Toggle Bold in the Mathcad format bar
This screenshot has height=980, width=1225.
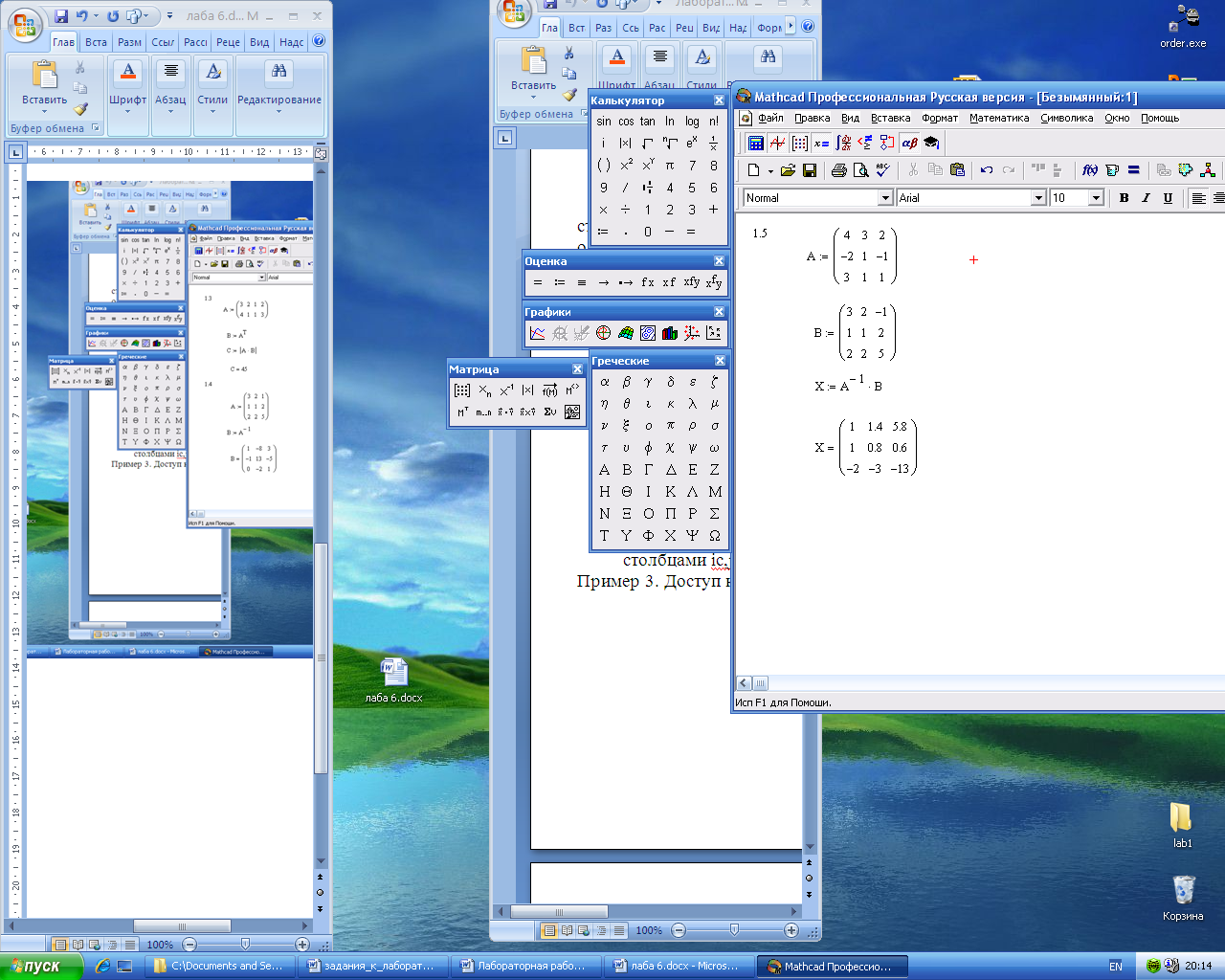(1124, 198)
